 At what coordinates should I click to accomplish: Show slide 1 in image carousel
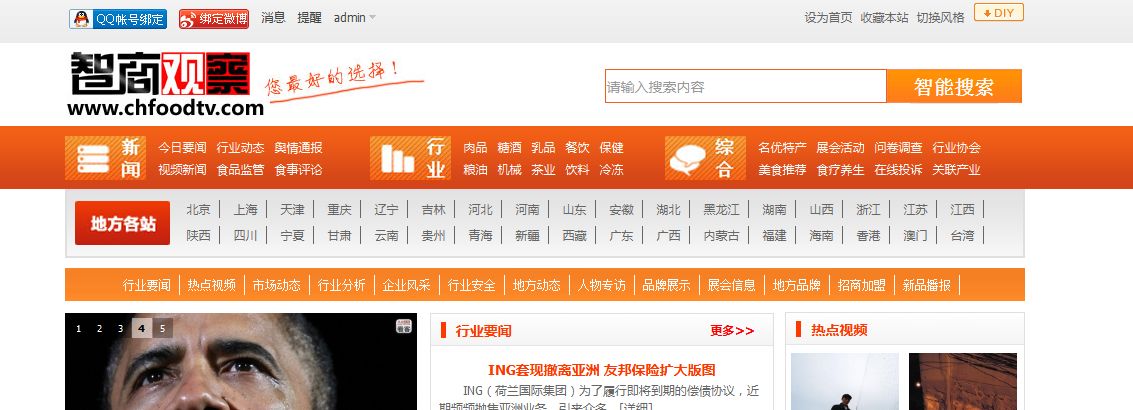pos(79,329)
